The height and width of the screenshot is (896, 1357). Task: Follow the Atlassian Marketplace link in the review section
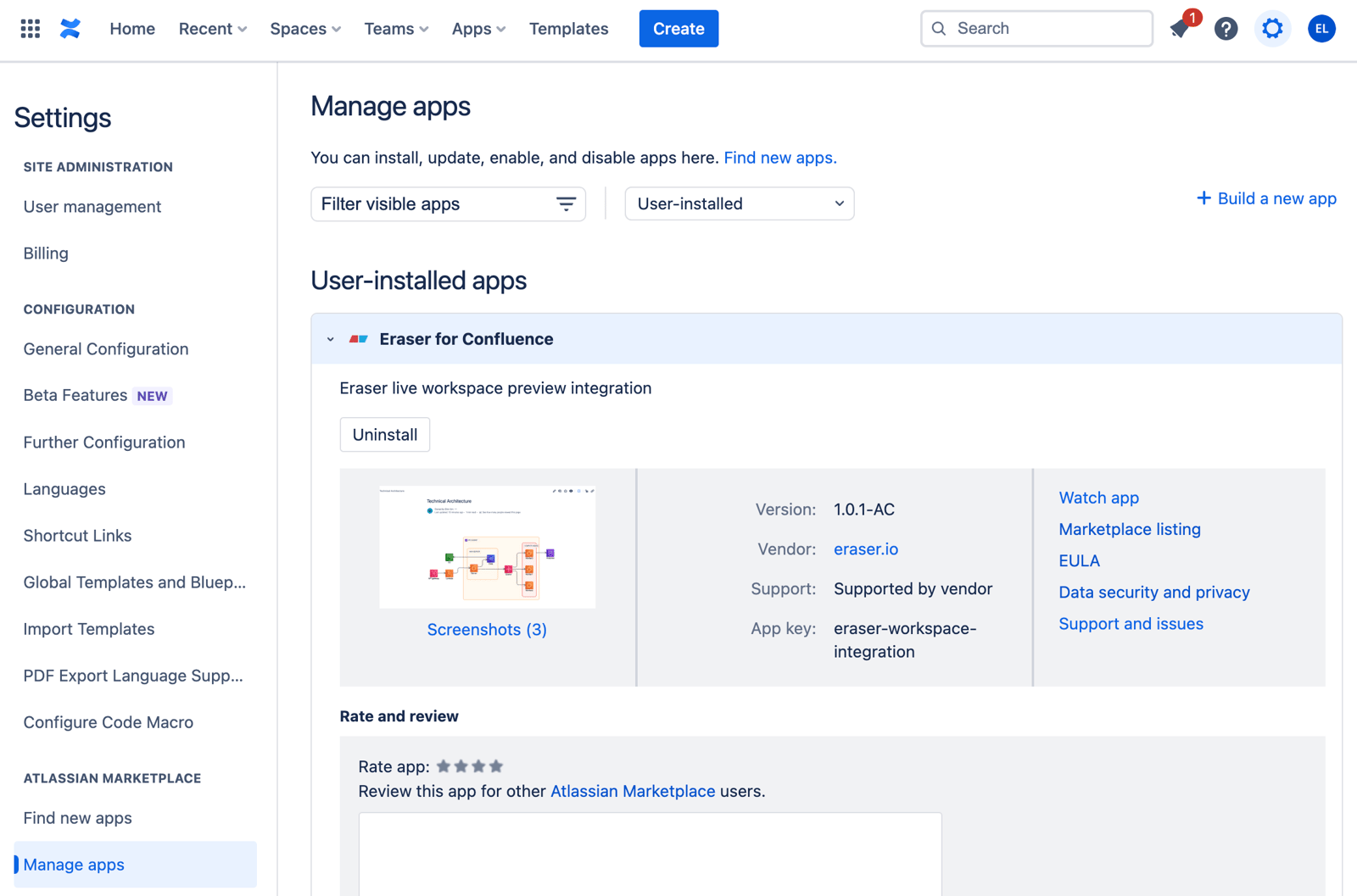[633, 792]
